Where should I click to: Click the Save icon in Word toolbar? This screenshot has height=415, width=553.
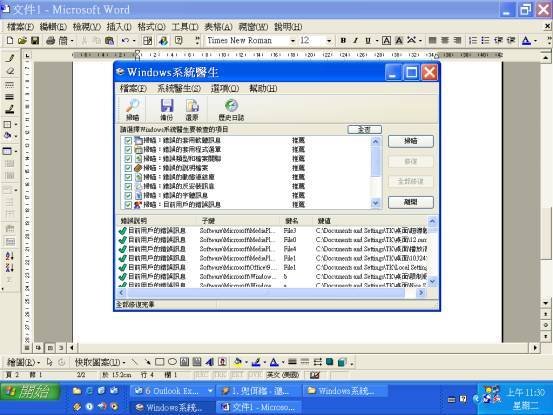(35, 41)
